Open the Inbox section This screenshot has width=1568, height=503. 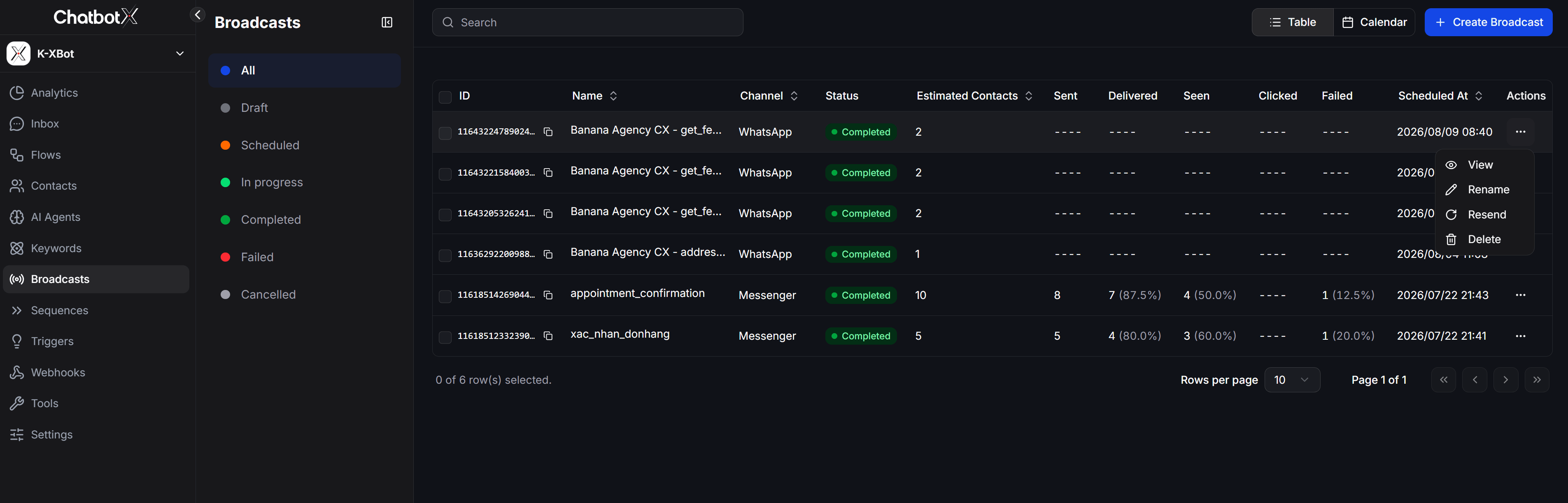point(96,123)
